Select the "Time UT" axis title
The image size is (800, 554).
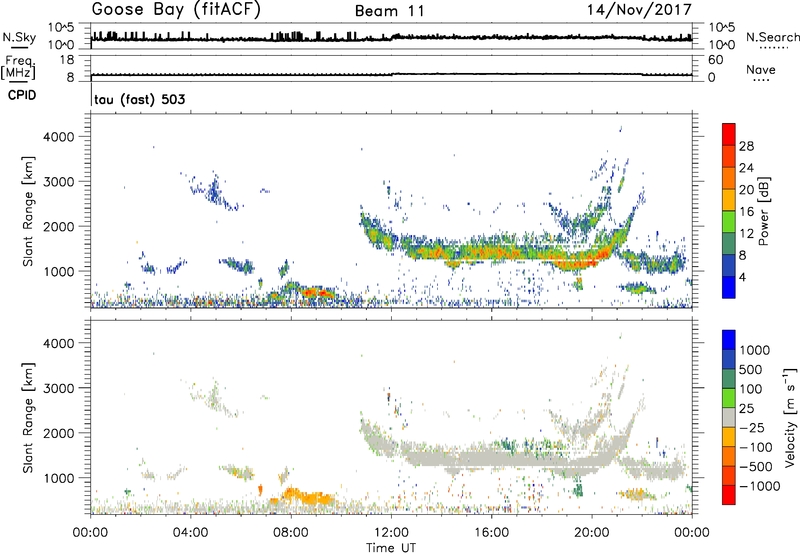(x=391, y=548)
